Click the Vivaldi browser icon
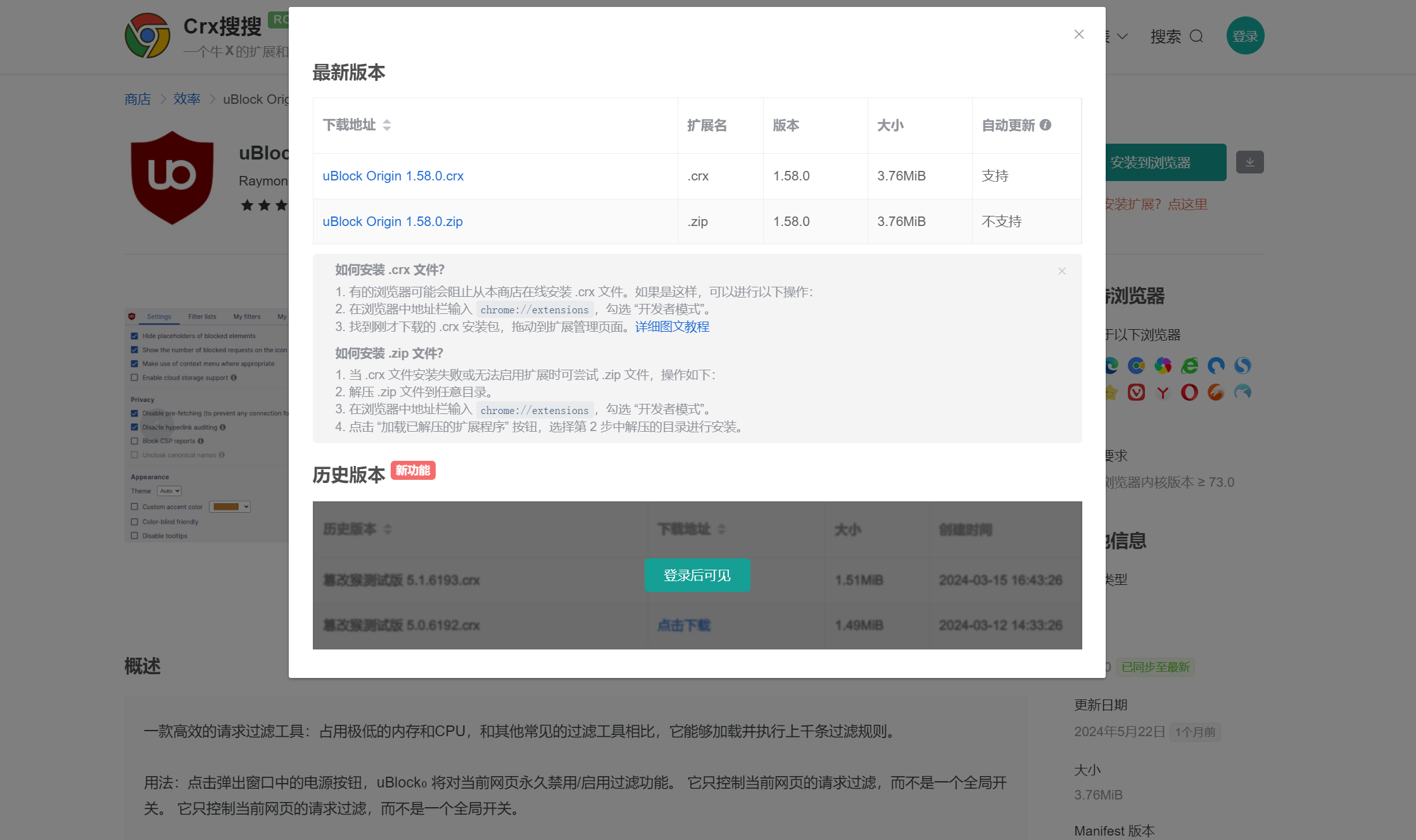Screen dimensions: 1416x840 (x=1136, y=392)
